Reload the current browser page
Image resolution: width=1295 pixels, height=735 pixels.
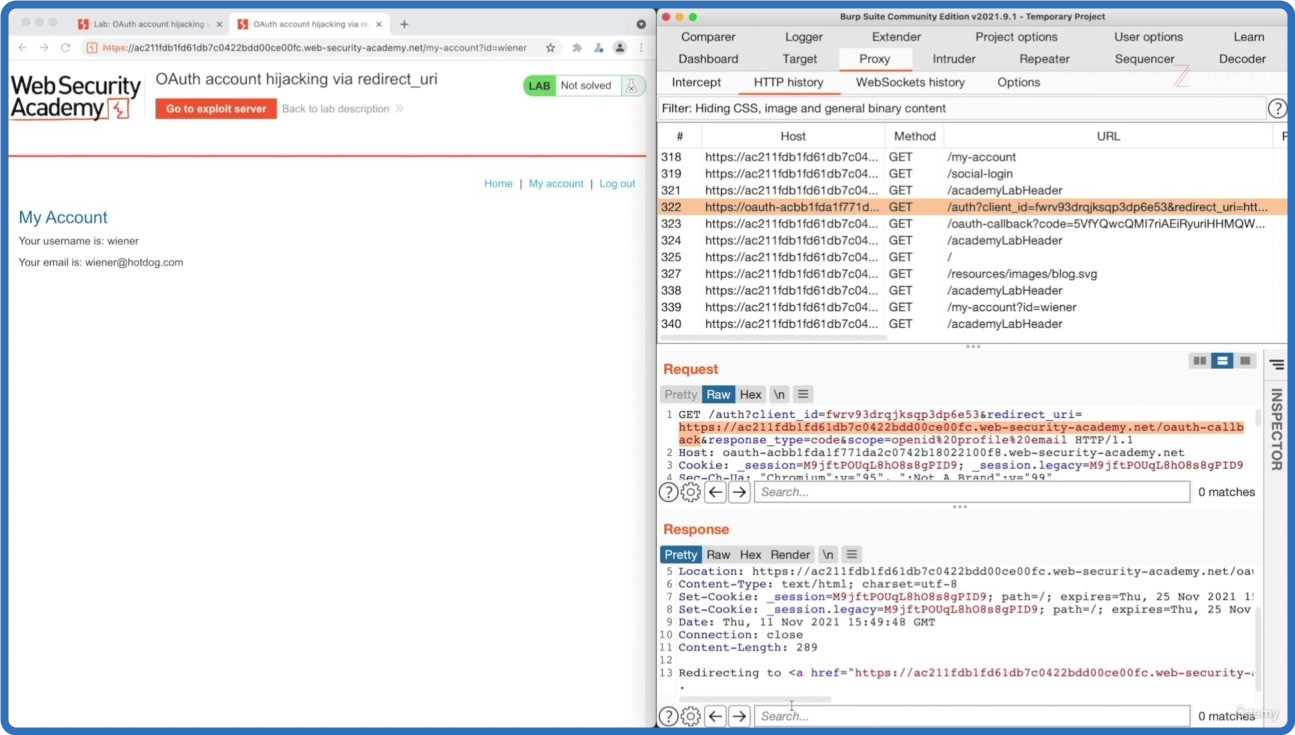click(66, 47)
